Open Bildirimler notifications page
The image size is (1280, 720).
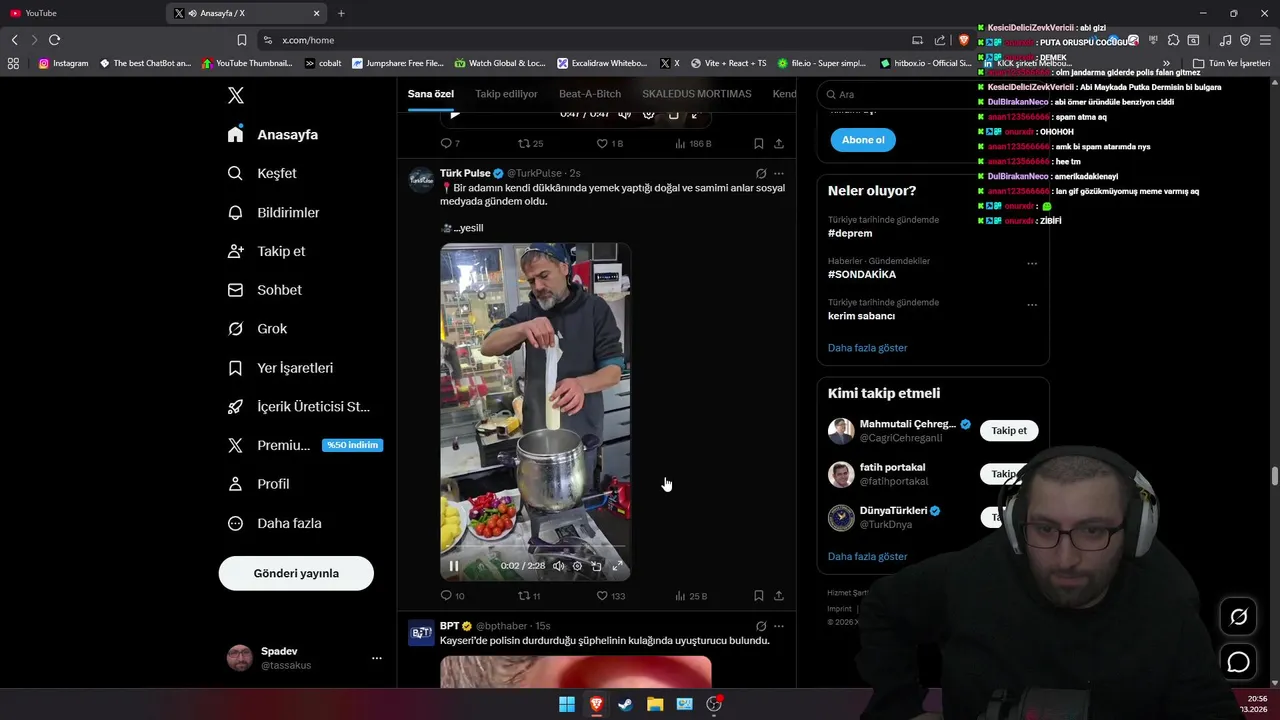[x=274, y=212]
